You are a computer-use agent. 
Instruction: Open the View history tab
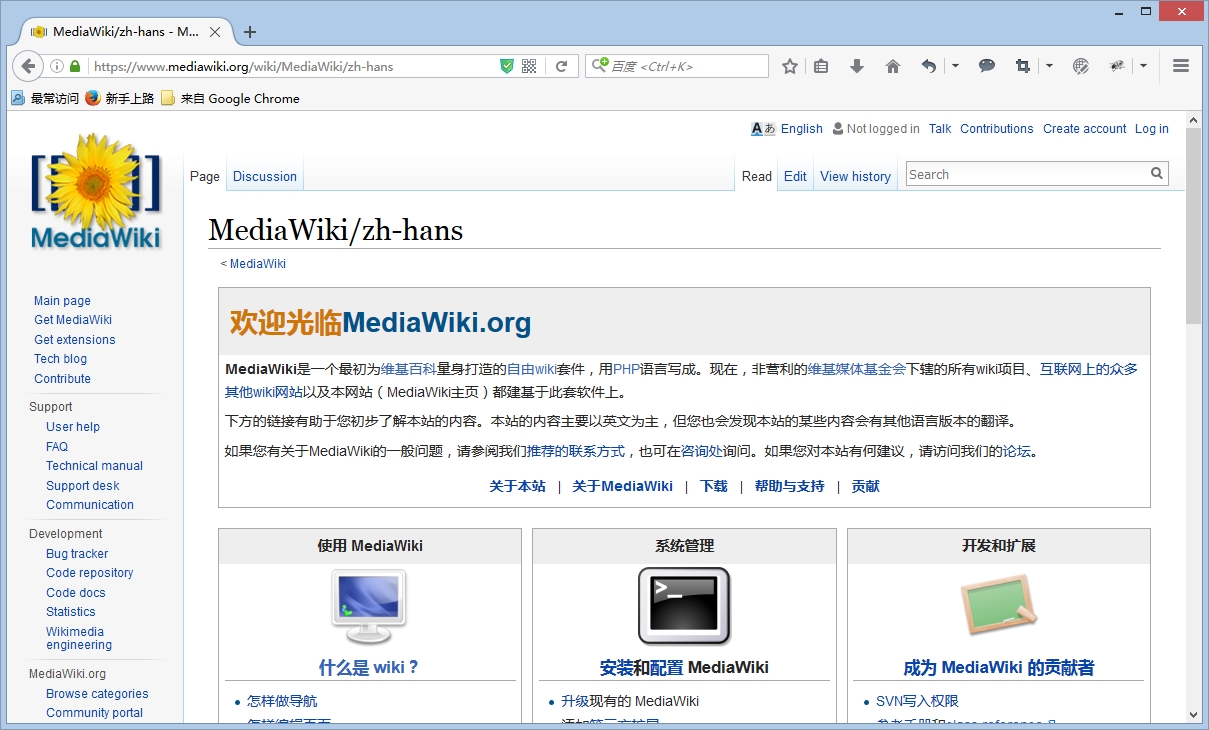coord(855,177)
